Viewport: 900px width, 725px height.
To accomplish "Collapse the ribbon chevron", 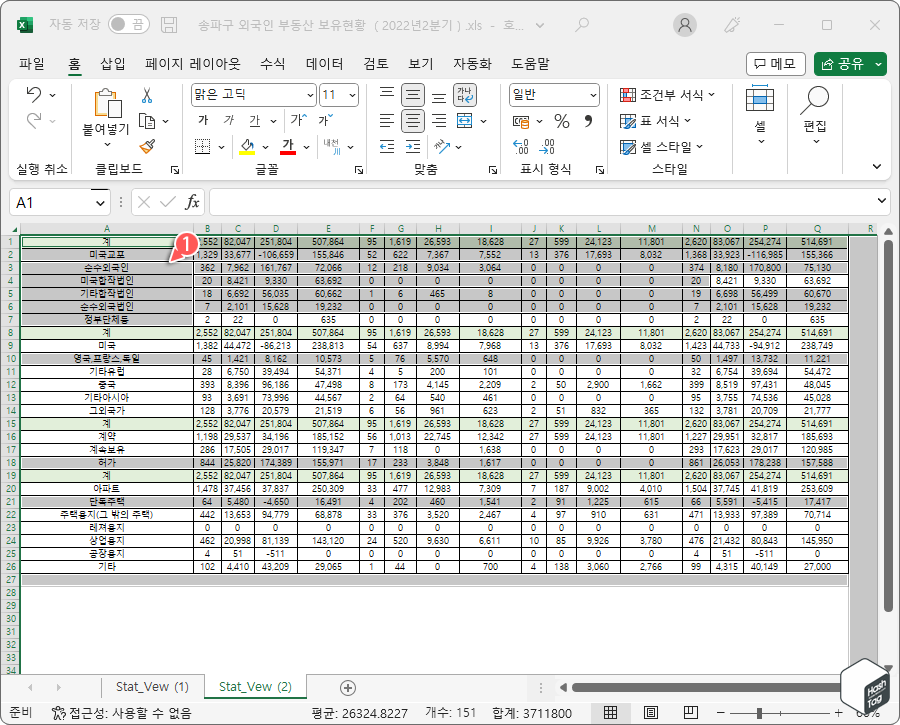I will coord(876,166).
